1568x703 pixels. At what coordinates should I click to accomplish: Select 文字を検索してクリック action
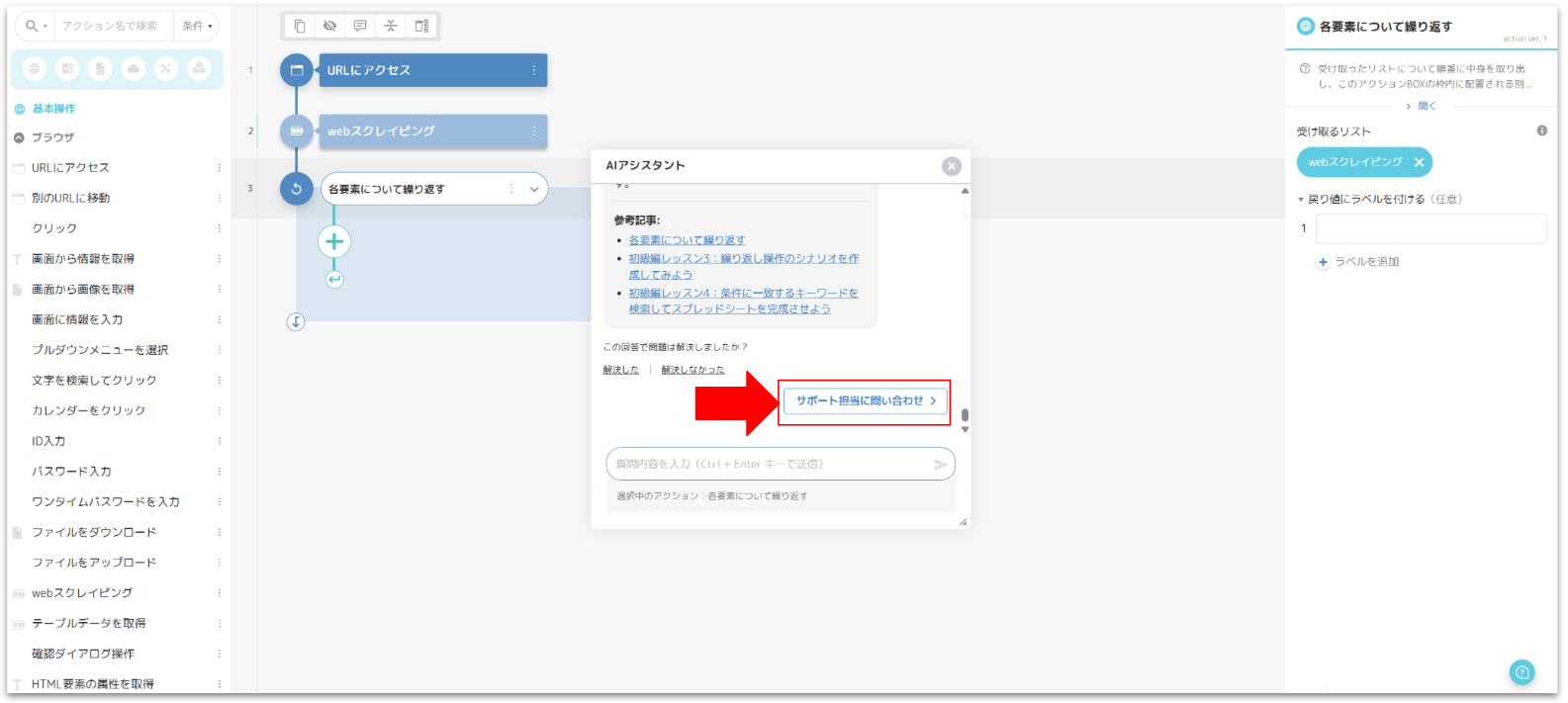point(94,381)
